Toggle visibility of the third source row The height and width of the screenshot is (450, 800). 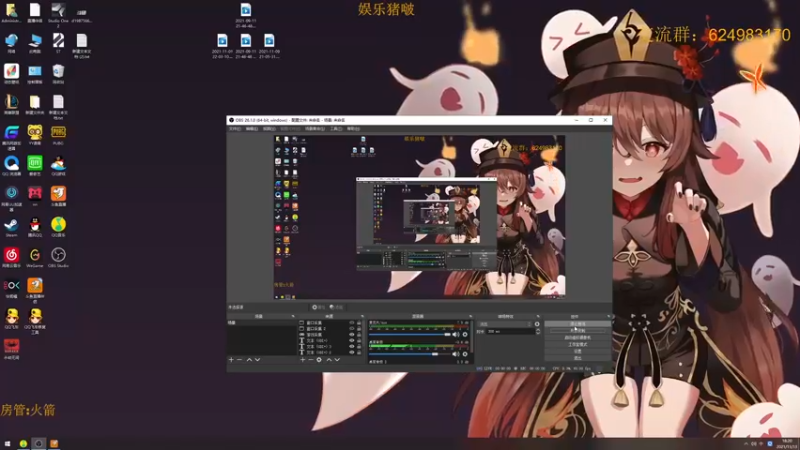pos(352,335)
